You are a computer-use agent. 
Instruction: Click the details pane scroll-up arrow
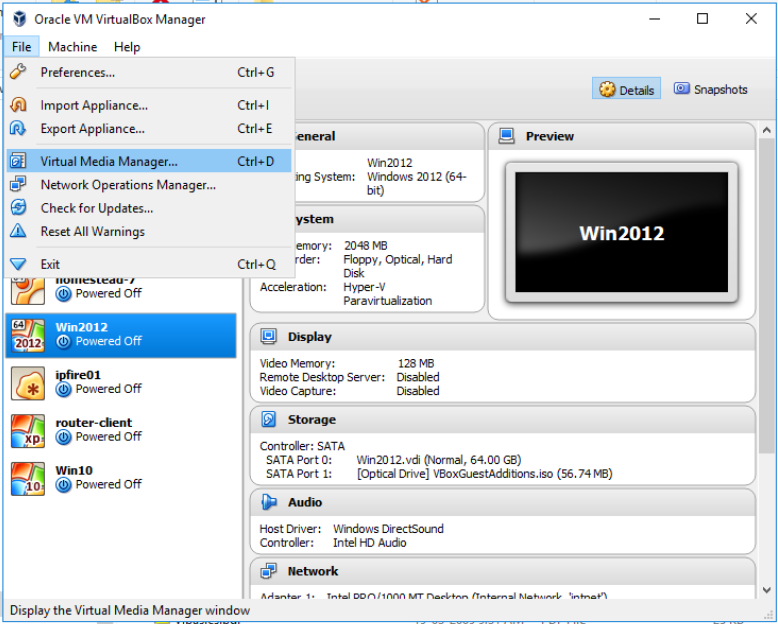tap(767, 130)
